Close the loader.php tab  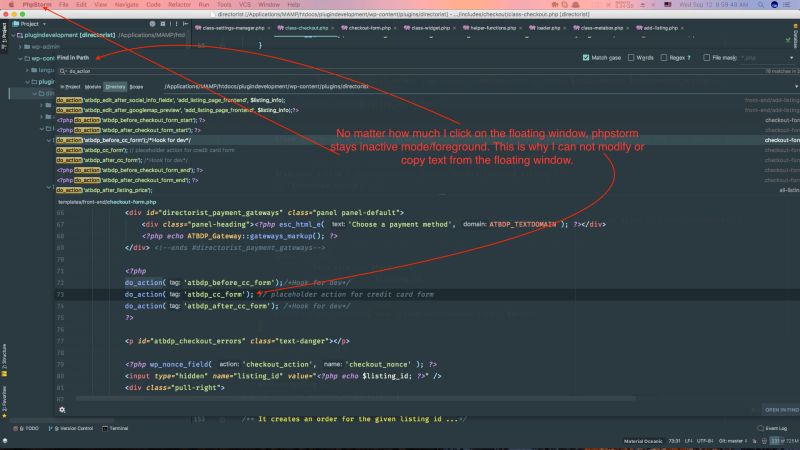[565, 28]
